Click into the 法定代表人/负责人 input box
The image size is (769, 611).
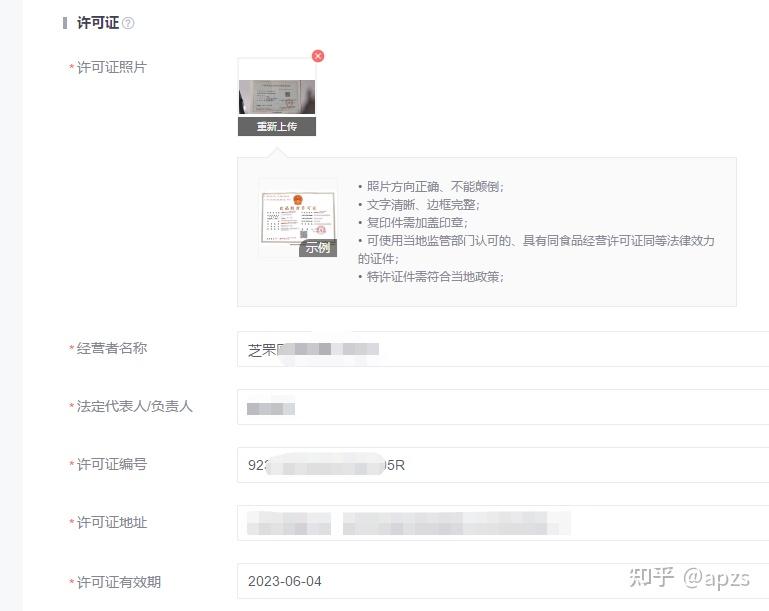pyautogui.click(x=500, y=407)
